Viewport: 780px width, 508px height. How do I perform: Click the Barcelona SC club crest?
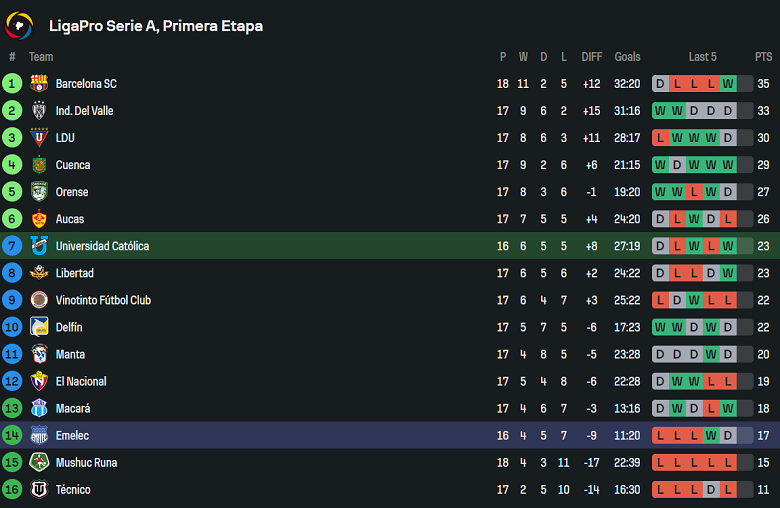click(39, 84)
